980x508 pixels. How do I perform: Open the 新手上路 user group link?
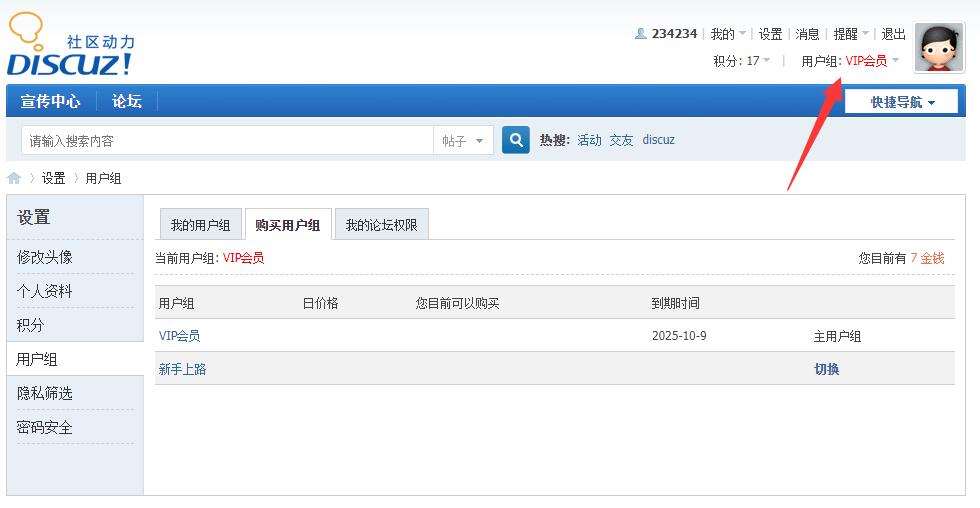pyautogui.click(x=182, y=369)
